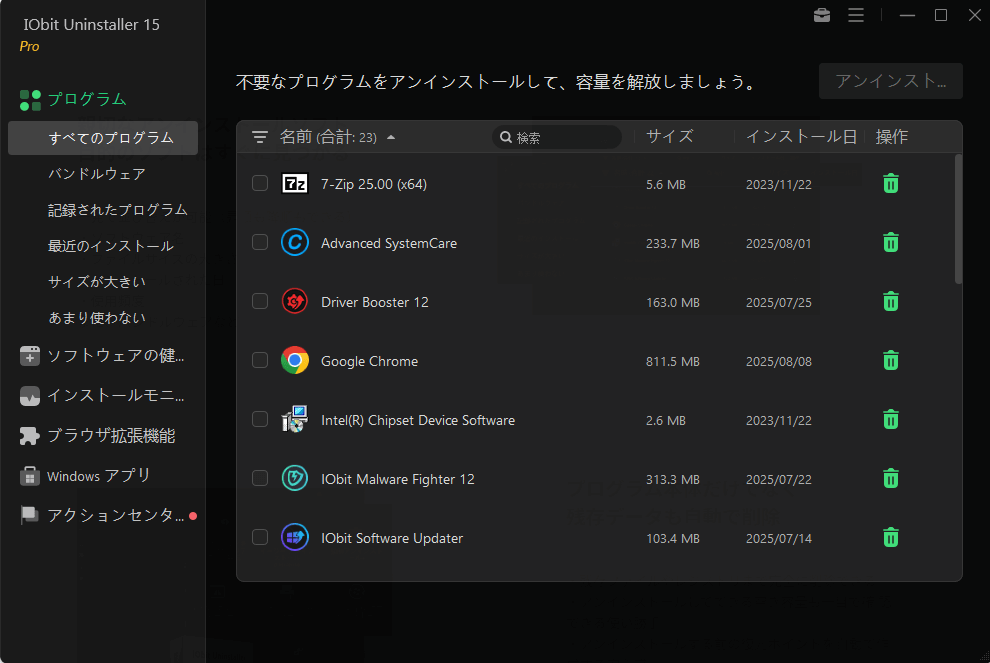Click the Driver Booster 12 name text
Image resolution: width=990 pixels, height=663 pixels.
tap(374, 302)
